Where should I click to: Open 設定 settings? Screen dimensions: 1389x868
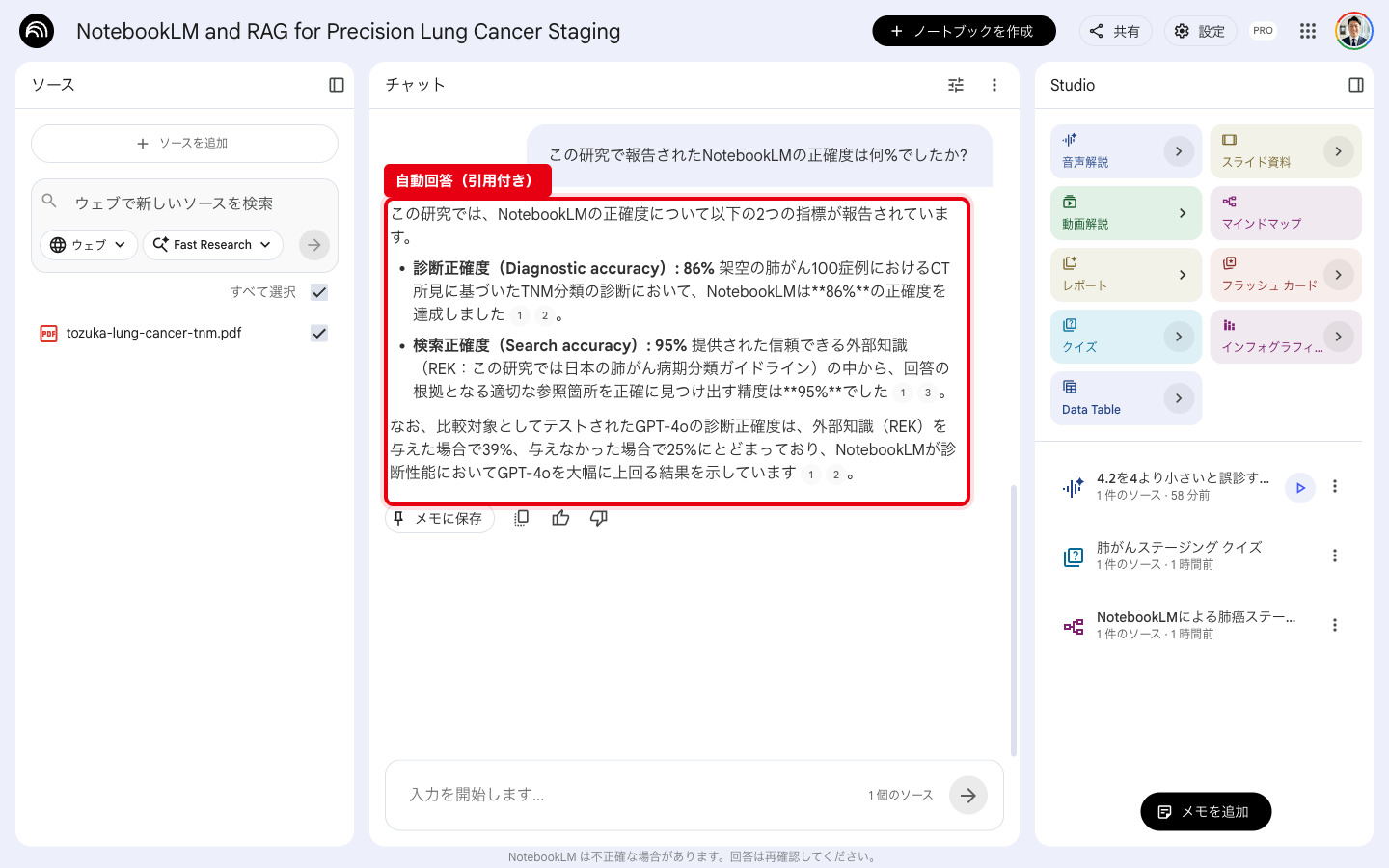[x=1201, y=31]
